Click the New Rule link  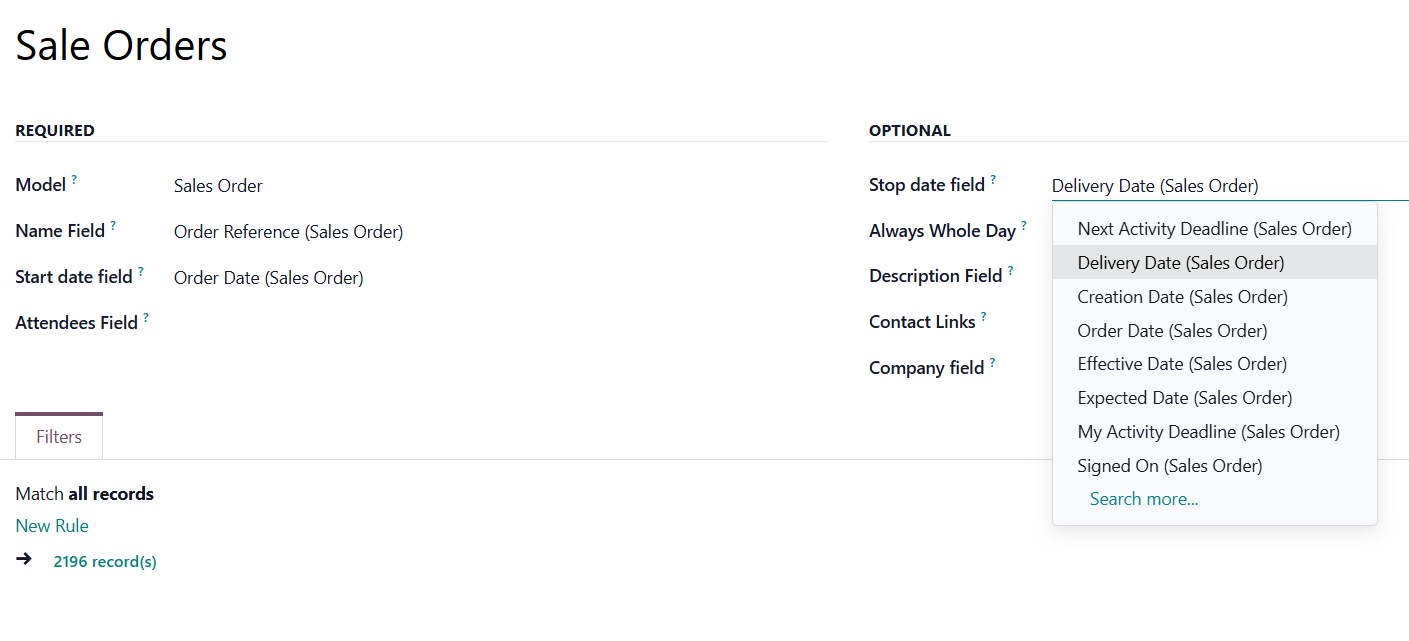[52, 526]
